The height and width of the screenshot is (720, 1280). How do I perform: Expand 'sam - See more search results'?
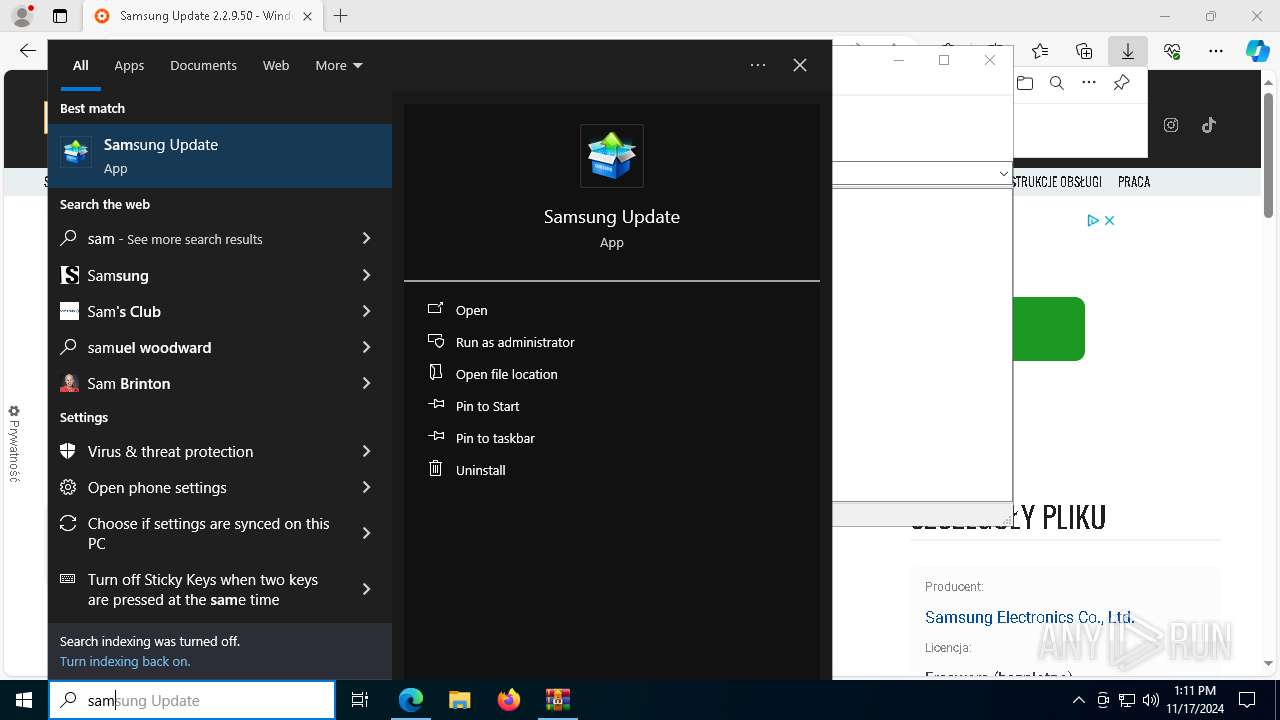tap(366, 238)
